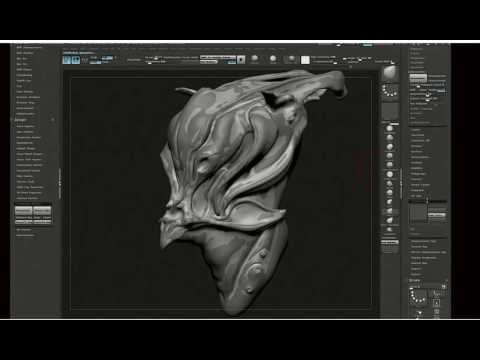This screenshot has width=480, height=360.
Task: Toggle the highlighted light button in right tray
Action: point(418,78)
